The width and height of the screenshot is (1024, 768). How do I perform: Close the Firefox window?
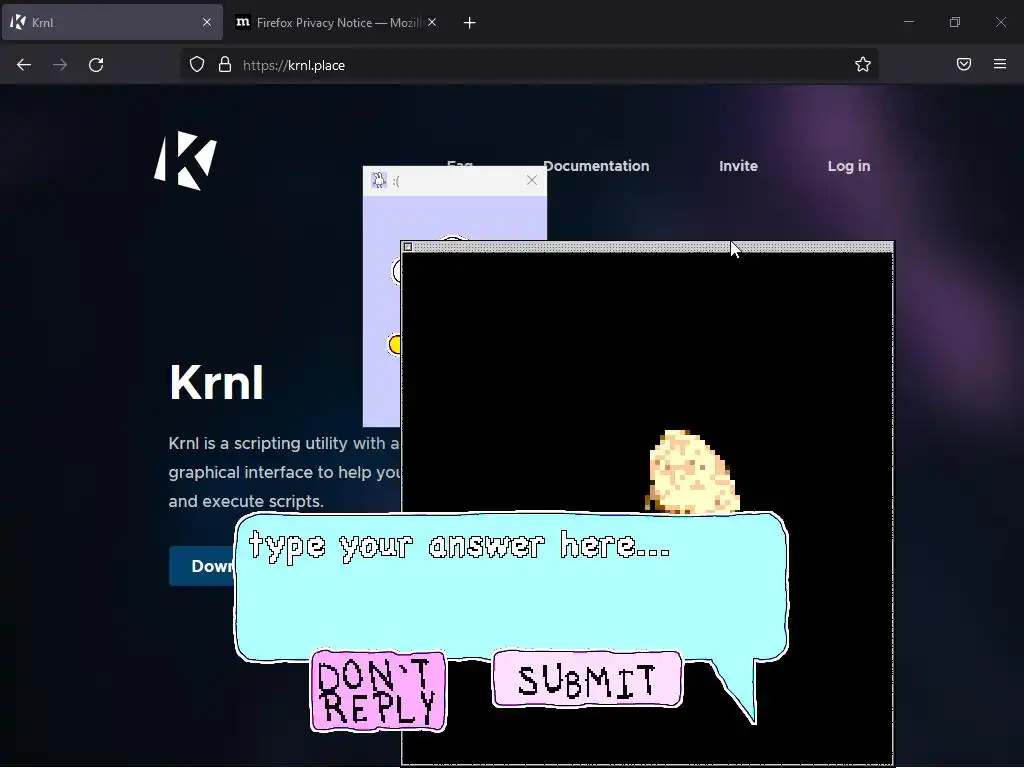click(1000, 22)
